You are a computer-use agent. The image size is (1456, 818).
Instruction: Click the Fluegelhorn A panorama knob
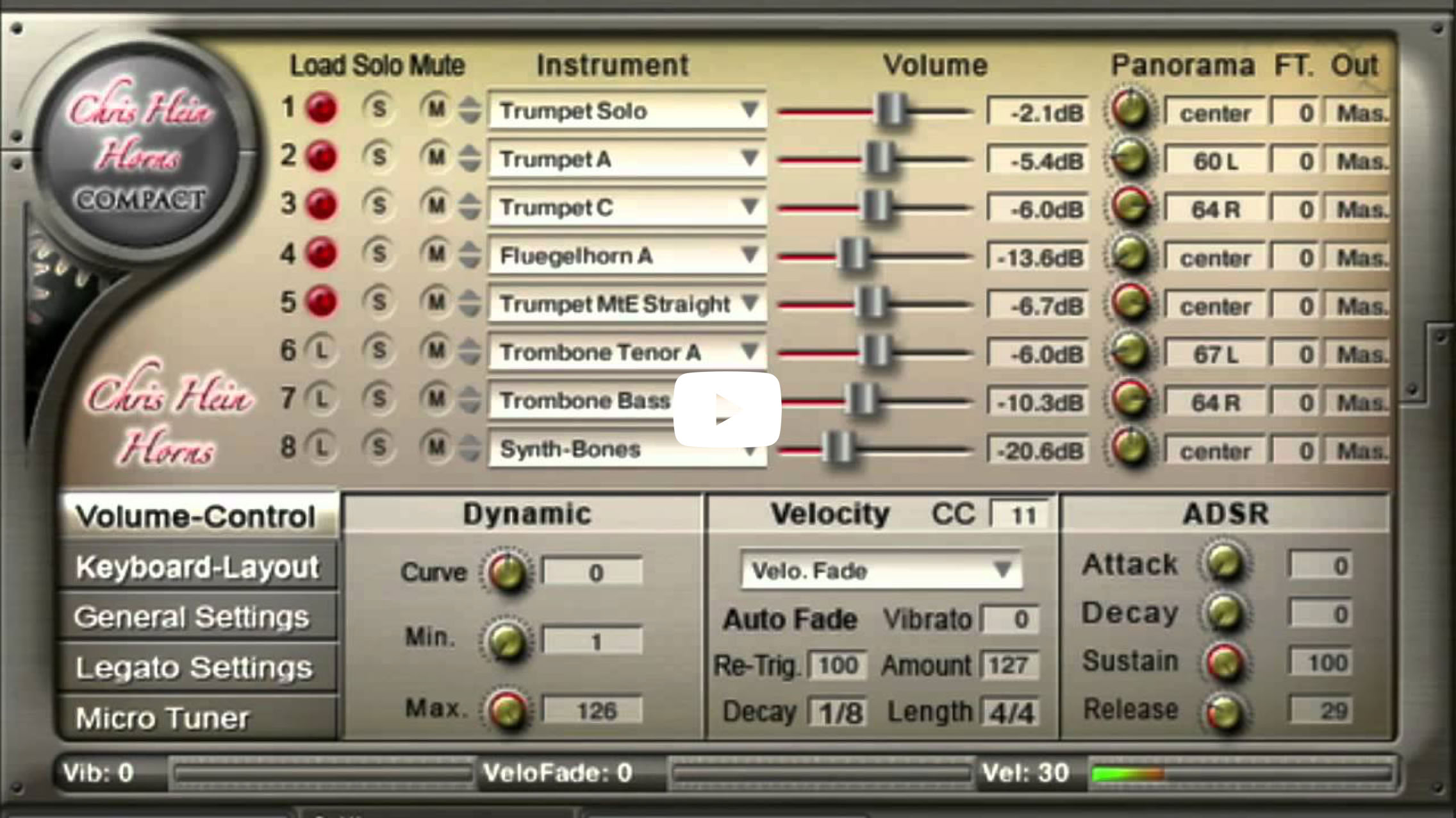(x=1131, y=255)
